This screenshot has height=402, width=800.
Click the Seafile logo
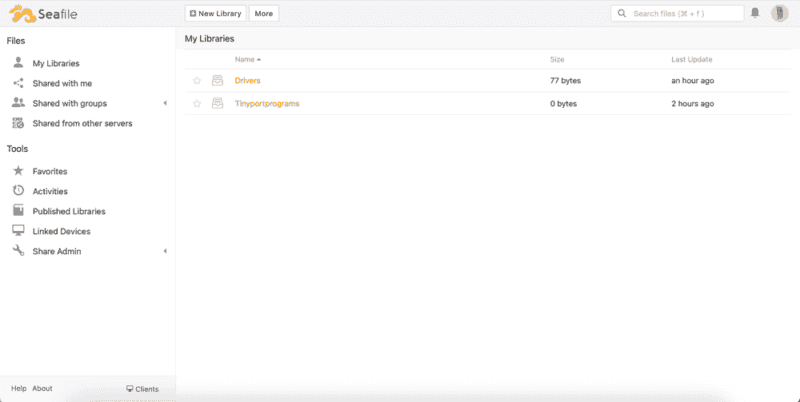39,14
